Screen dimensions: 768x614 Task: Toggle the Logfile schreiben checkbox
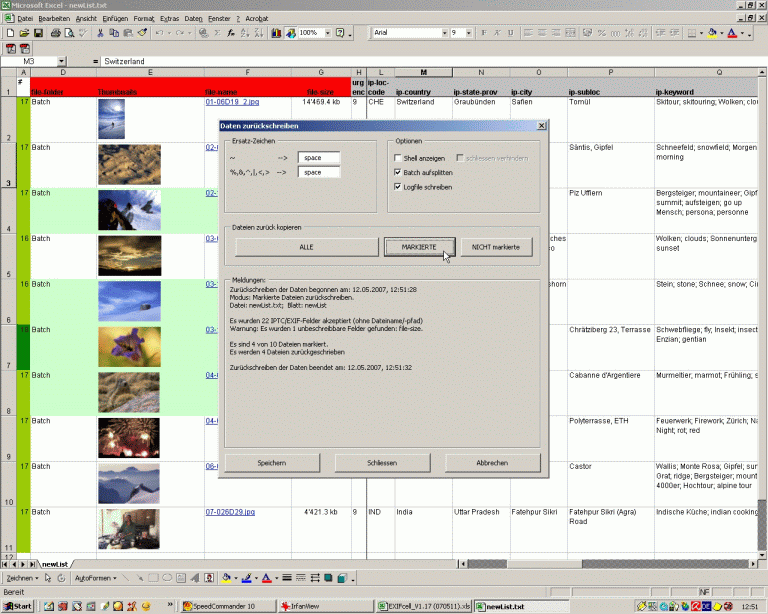(x=399, y=186)
